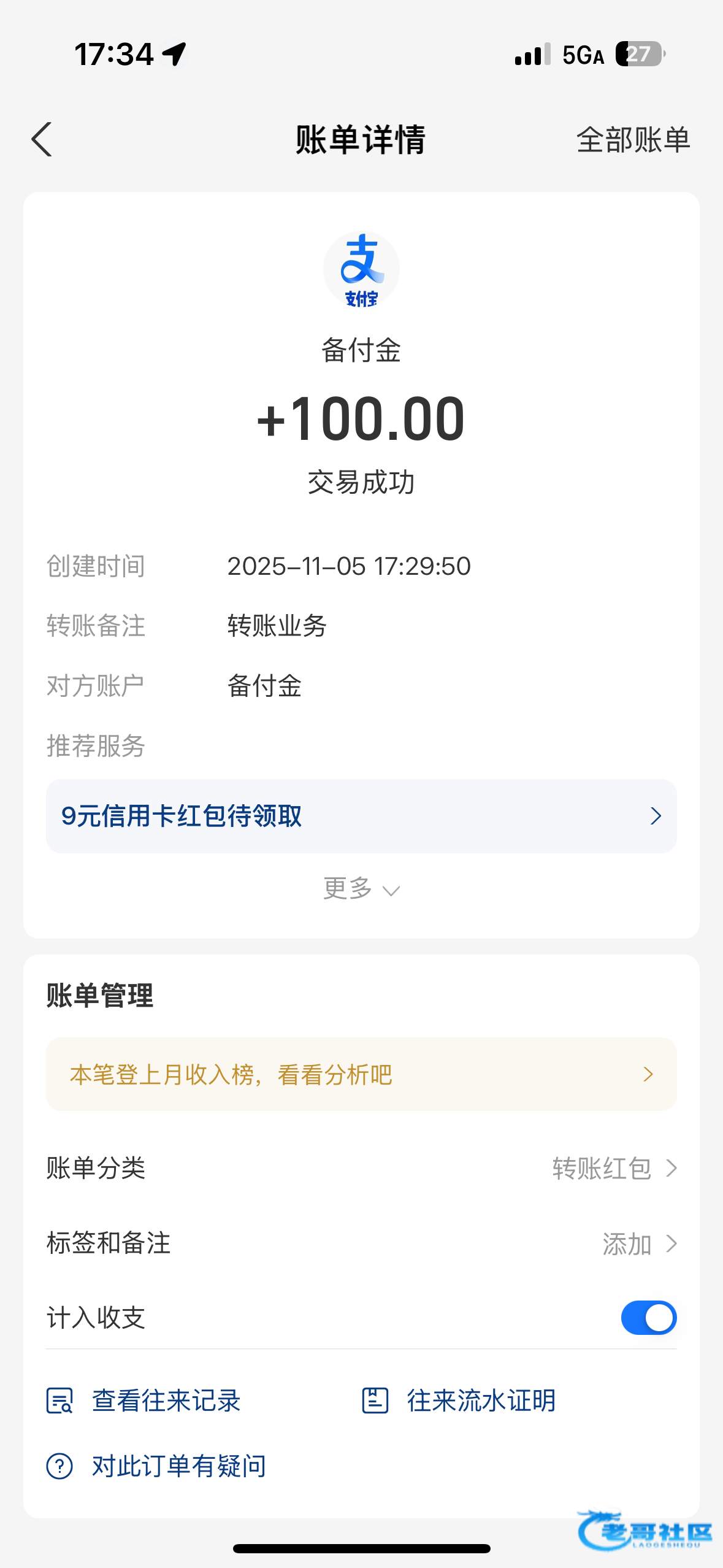
Task: Tap the Alipay logo avatar
Action: tap(361, 270)
